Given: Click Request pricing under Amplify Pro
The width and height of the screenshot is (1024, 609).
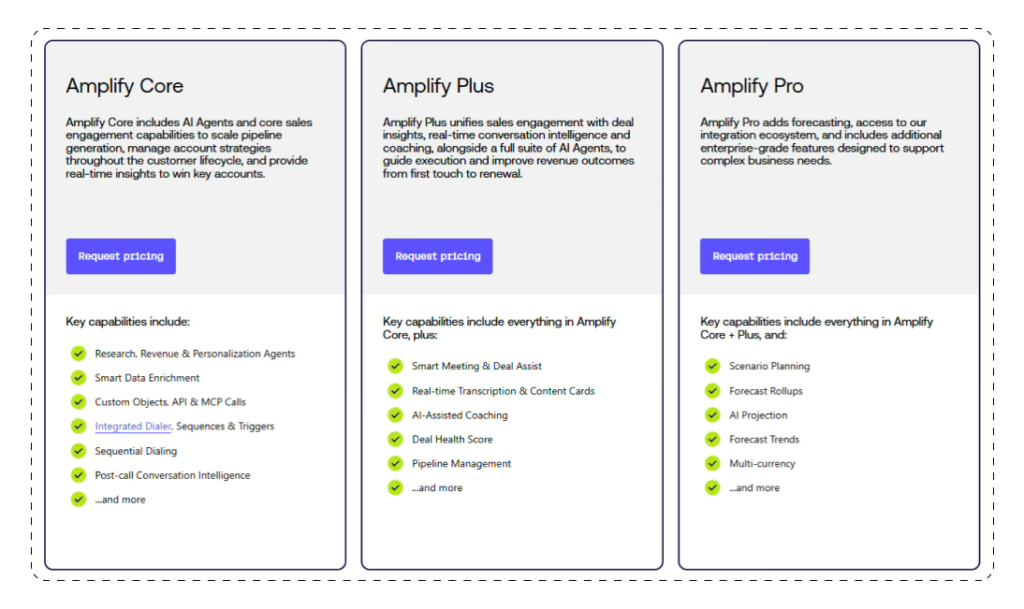Looking at the screenshot, I should (754, 256).
